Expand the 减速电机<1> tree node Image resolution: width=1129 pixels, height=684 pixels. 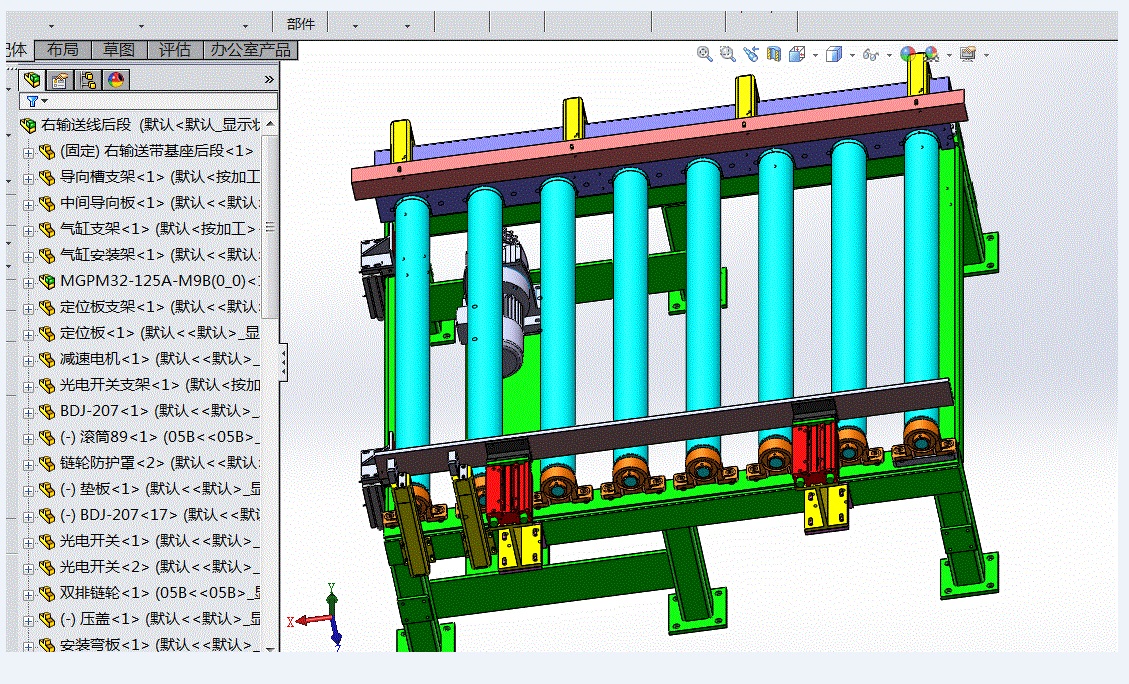[x=28, y=360]
